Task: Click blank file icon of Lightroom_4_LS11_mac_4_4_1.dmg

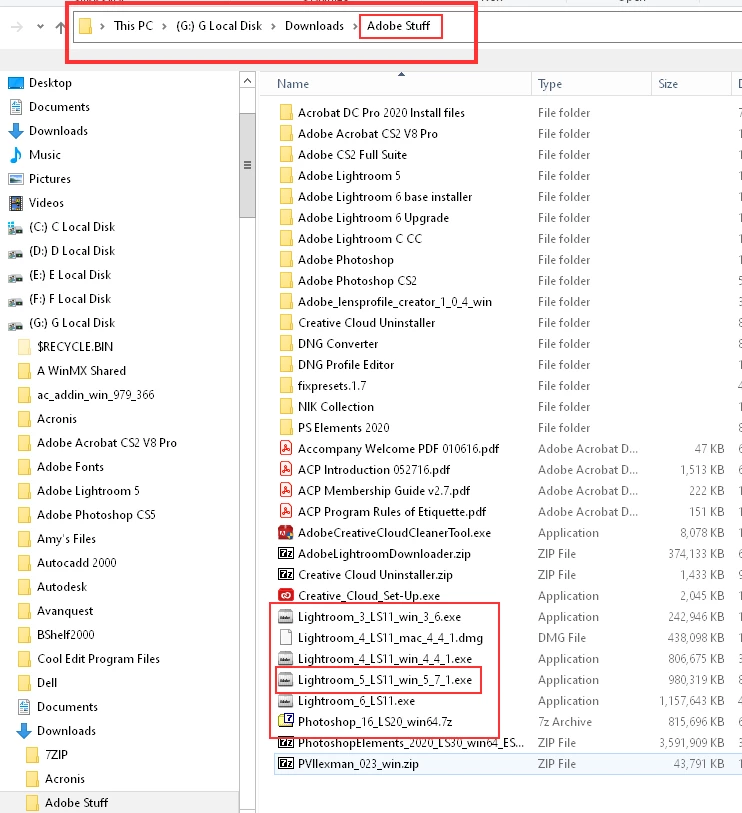Action: pyautogui.click(x=286, y=637)
